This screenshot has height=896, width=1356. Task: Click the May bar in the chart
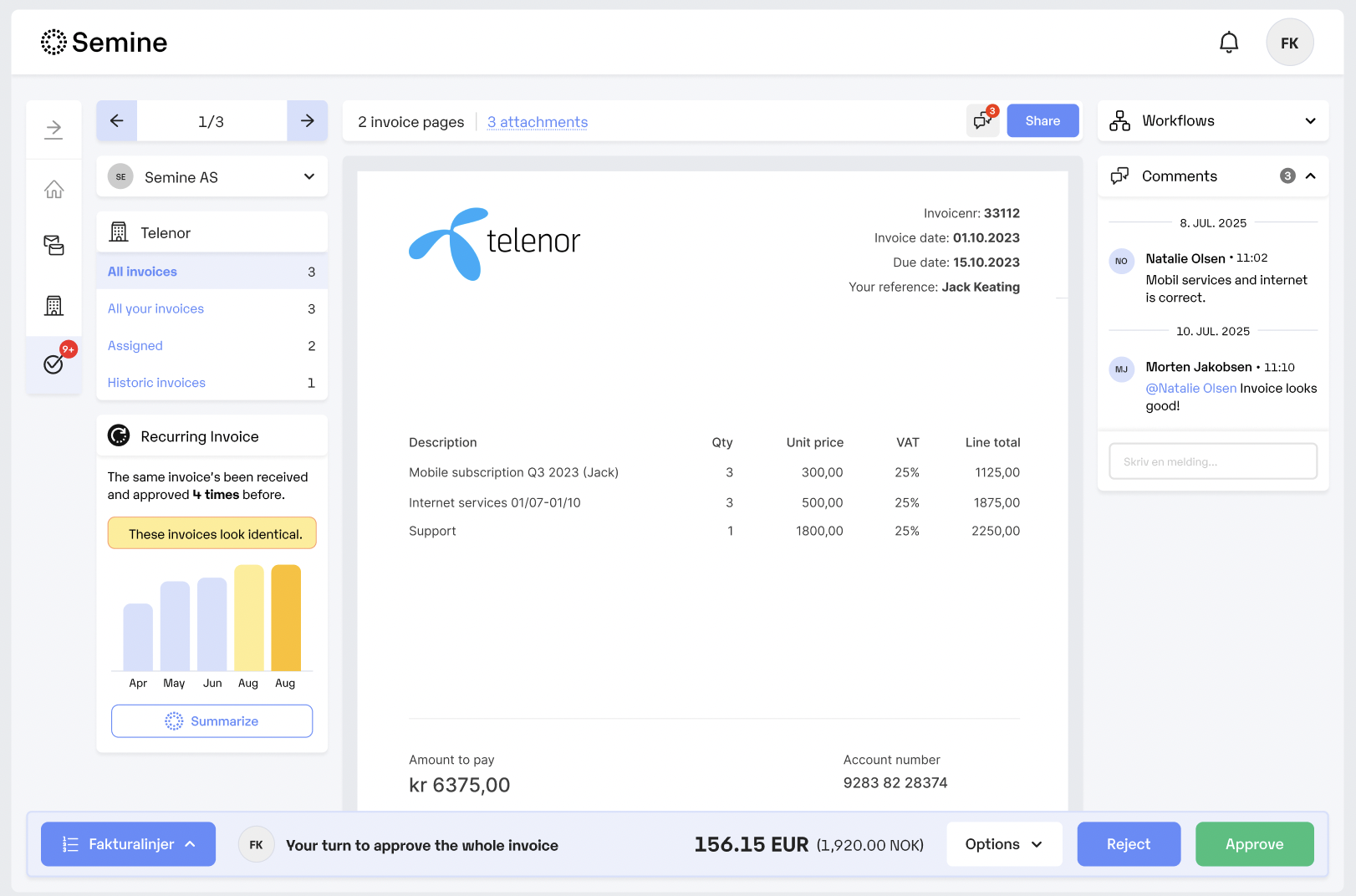coord(175,626)
